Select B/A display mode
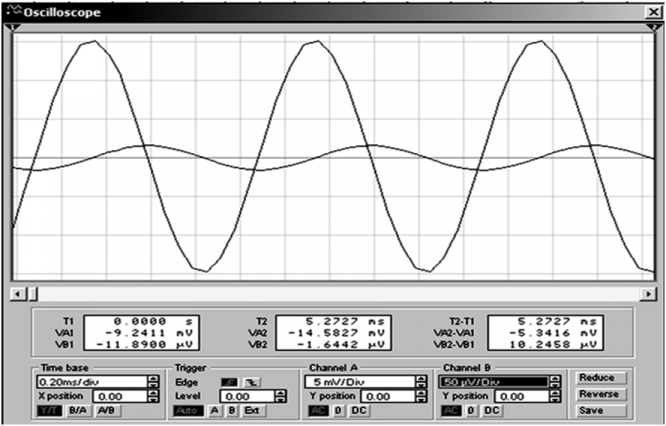666x426 pixels. [77, 411]
